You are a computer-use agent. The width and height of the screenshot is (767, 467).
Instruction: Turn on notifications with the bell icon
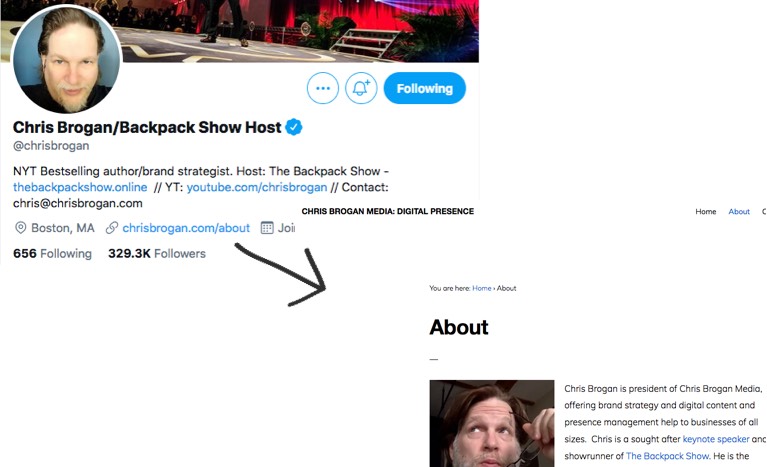[x=361, y=88]
